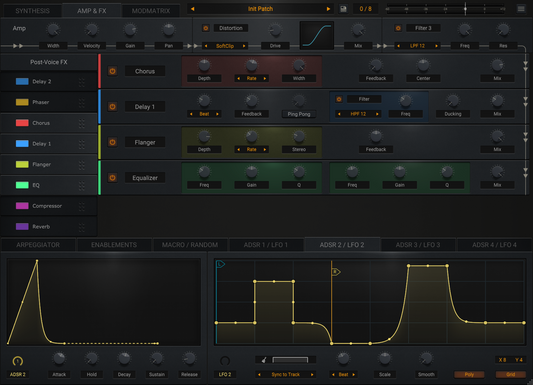Click the red Chorus color swatch

pos(22,123)
